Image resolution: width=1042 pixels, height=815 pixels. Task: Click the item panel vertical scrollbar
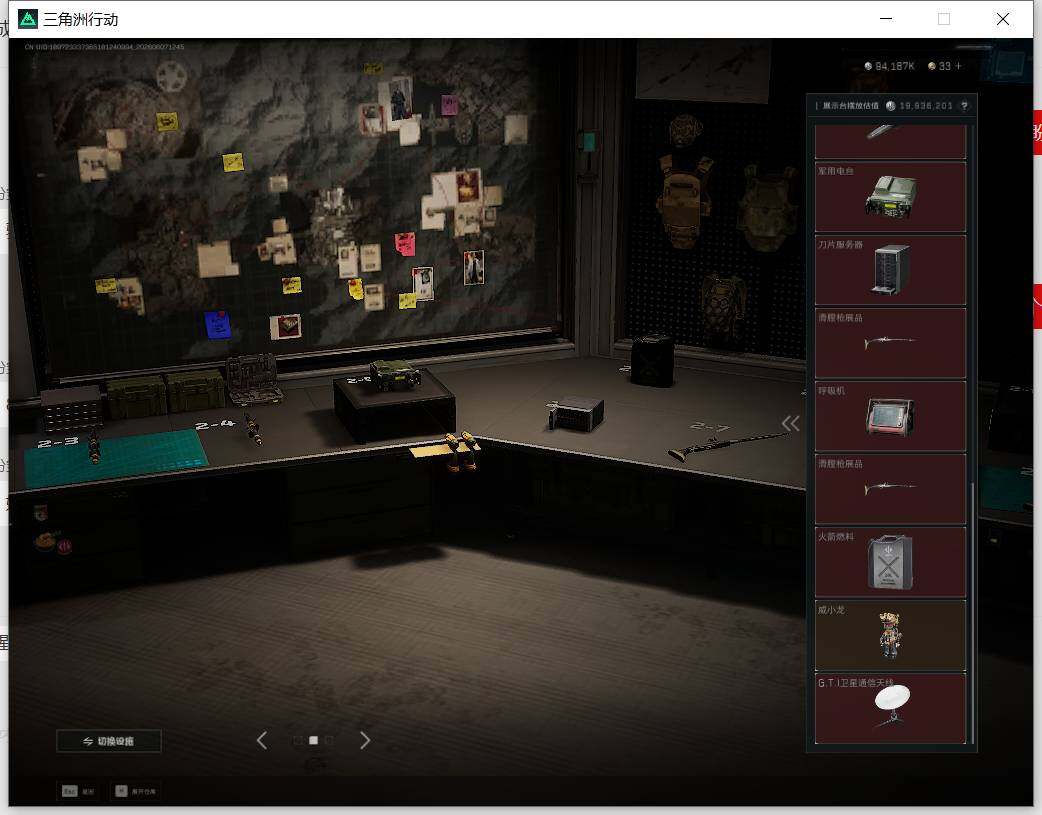click(972, 613)
